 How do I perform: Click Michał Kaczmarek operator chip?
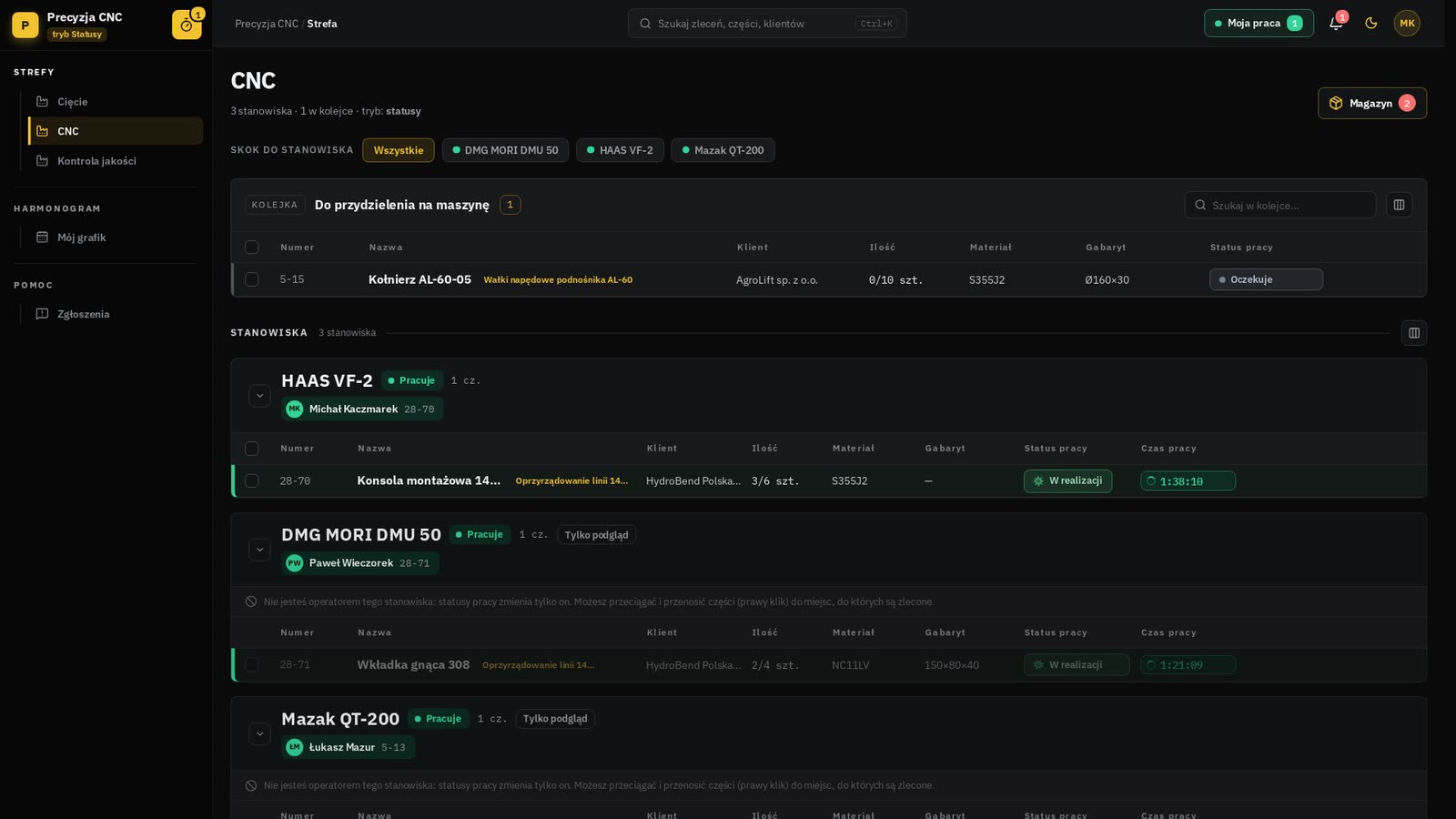[362, 409]
